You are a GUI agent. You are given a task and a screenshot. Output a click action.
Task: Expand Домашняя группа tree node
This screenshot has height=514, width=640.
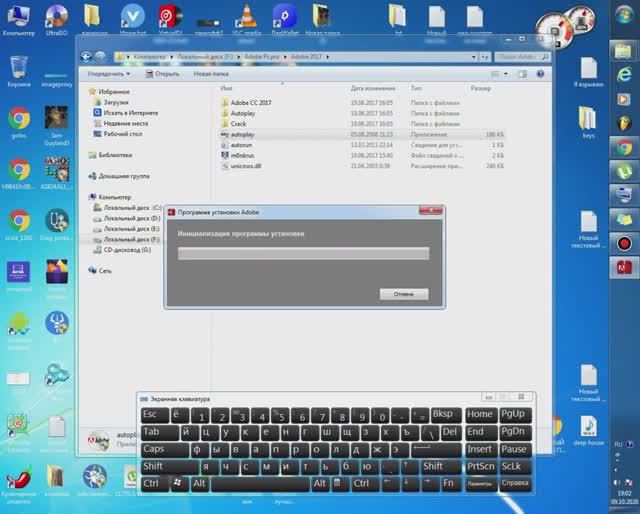point(119,176)
